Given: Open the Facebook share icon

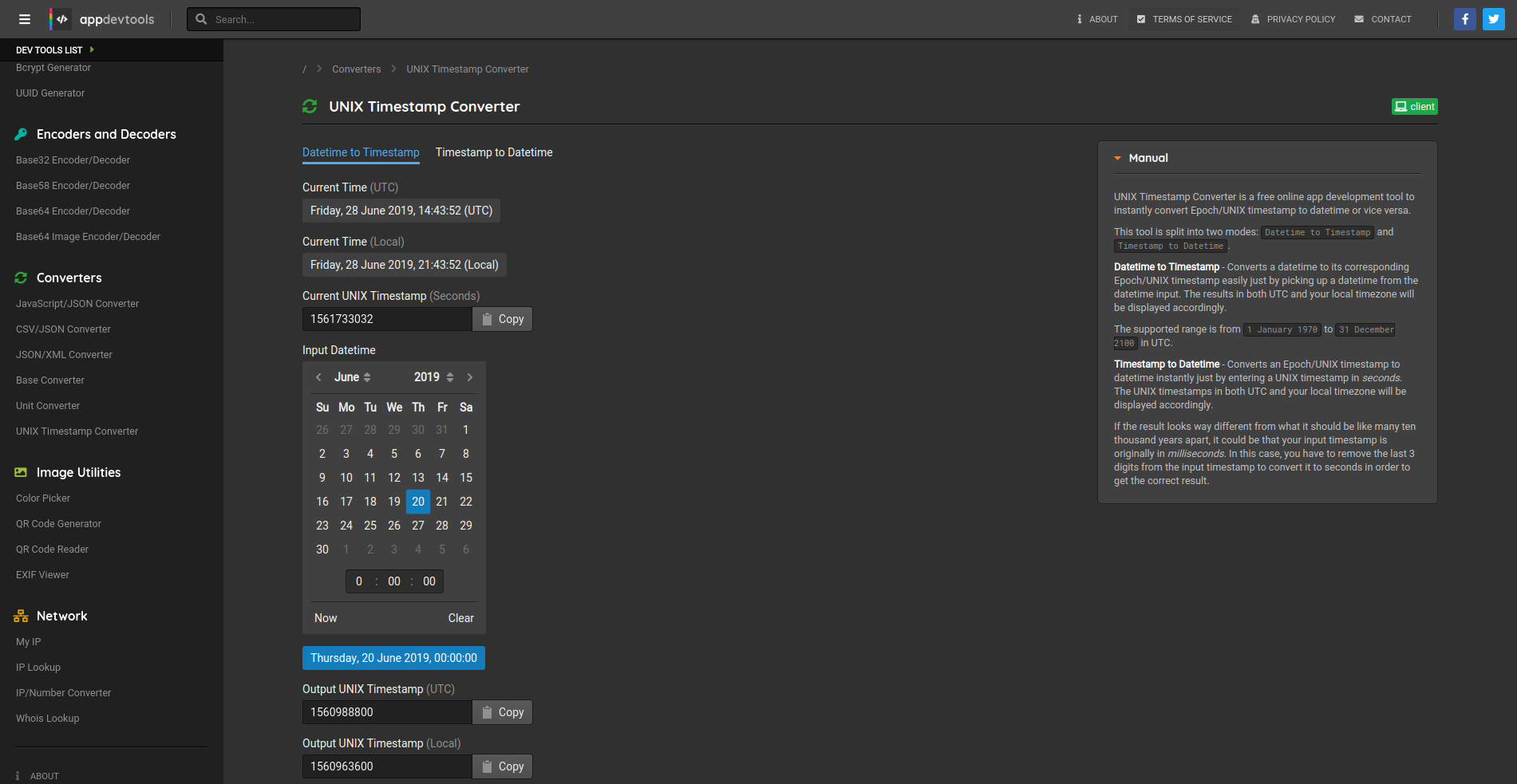Looking at the screenshot, I should coord(1464,19).
